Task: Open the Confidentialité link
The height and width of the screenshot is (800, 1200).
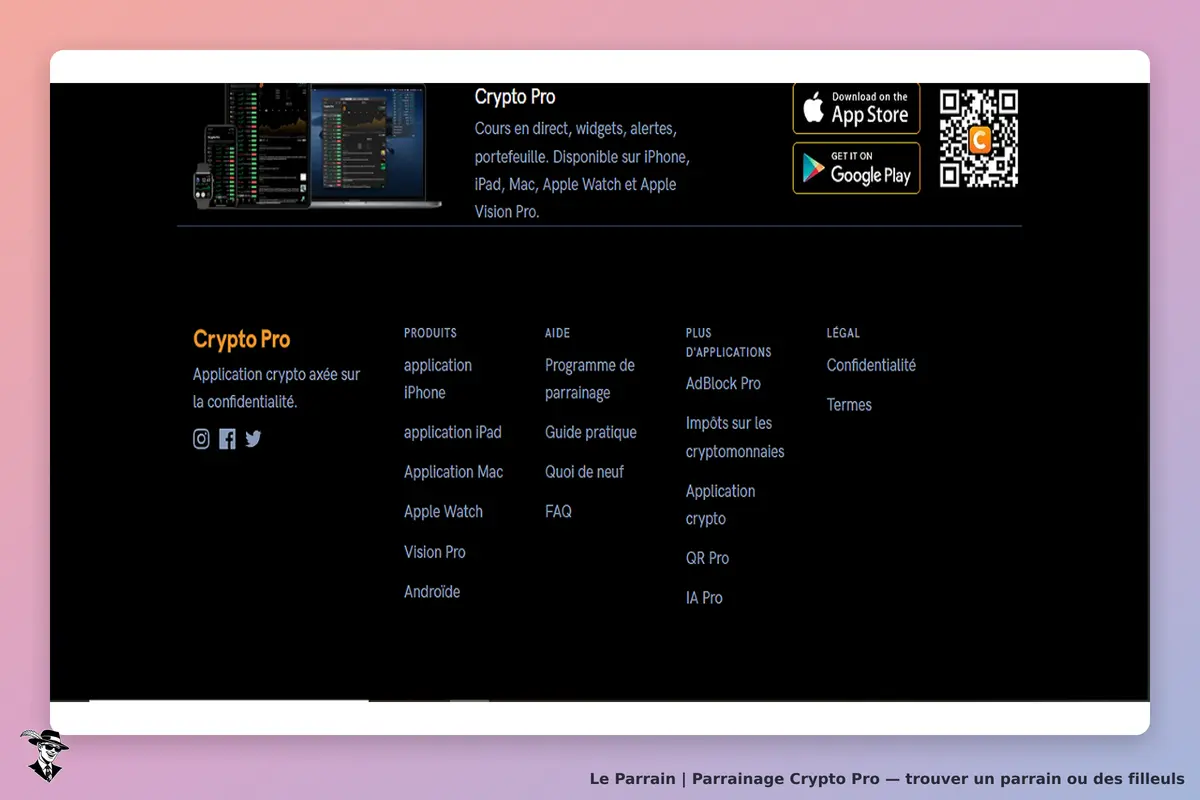Action: [871, 365]
